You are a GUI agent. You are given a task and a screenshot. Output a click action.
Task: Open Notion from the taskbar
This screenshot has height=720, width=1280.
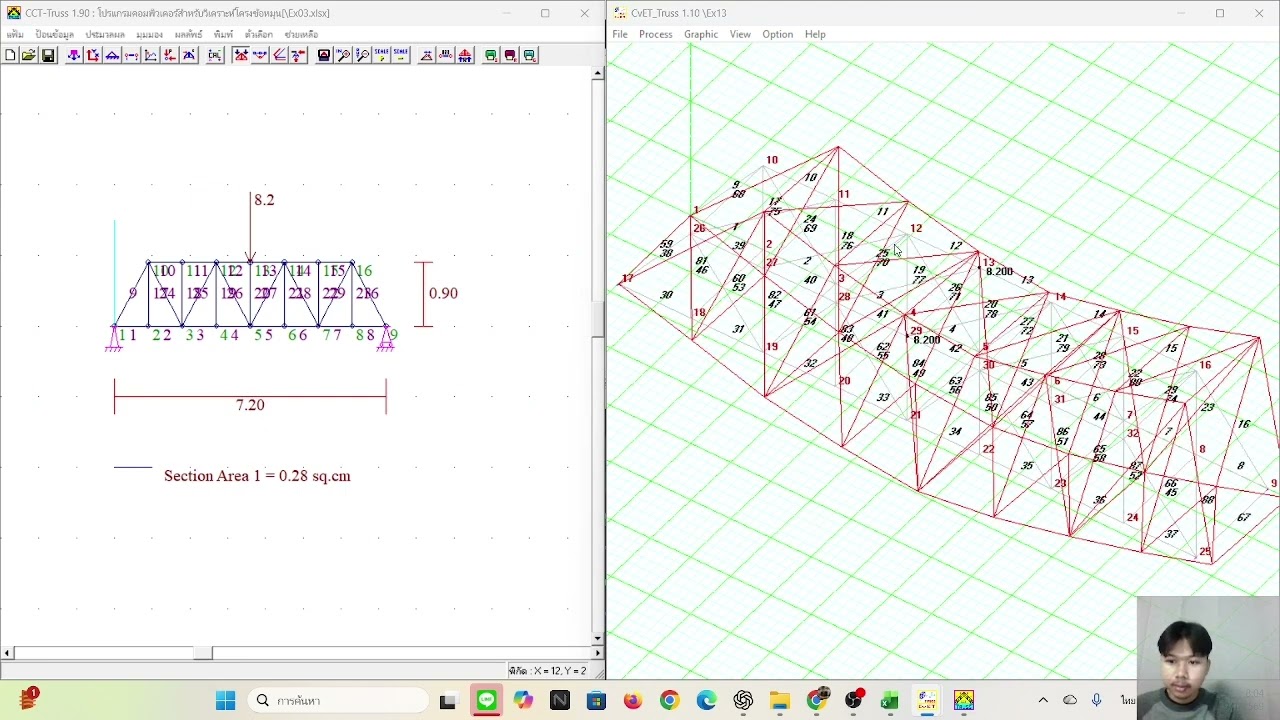pyautogui.click(x=559, y=701)
